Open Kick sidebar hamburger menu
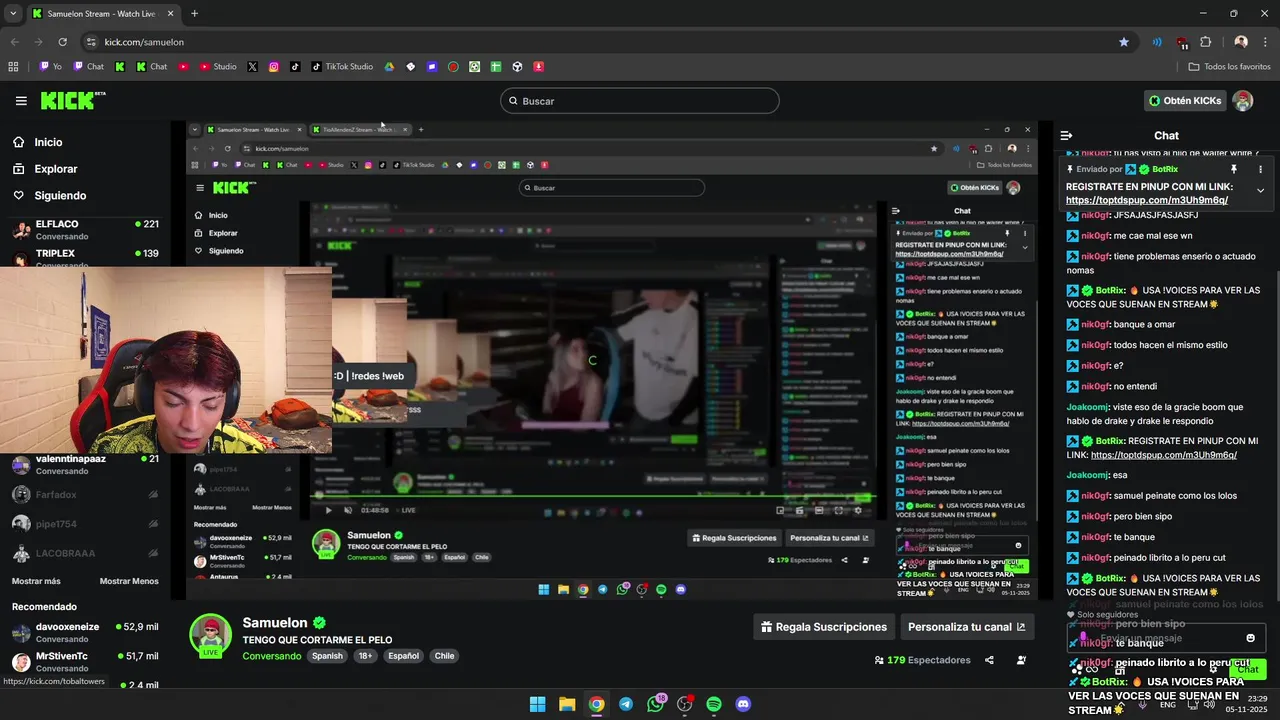The width and height of the screenshot is (1280, 720). (x=21, y=100)
